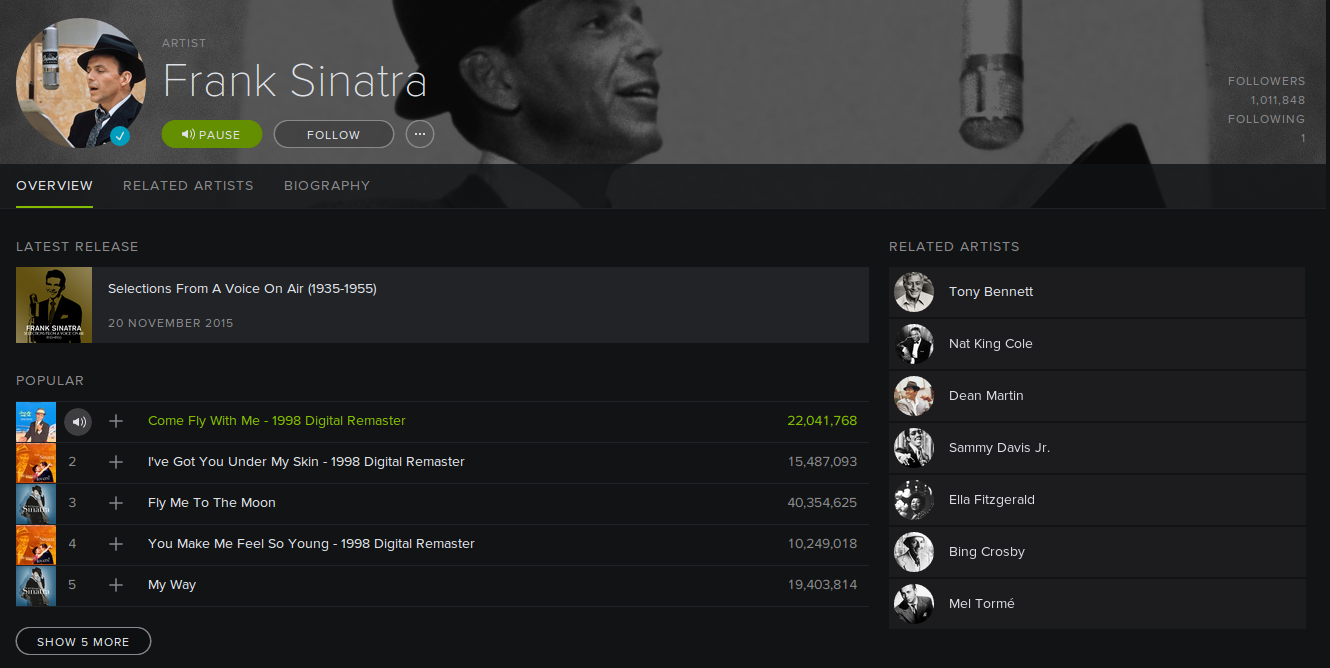Open Dean Martin related artist
Viewport: 1330px width, 668px height.
click(1097, 396)
